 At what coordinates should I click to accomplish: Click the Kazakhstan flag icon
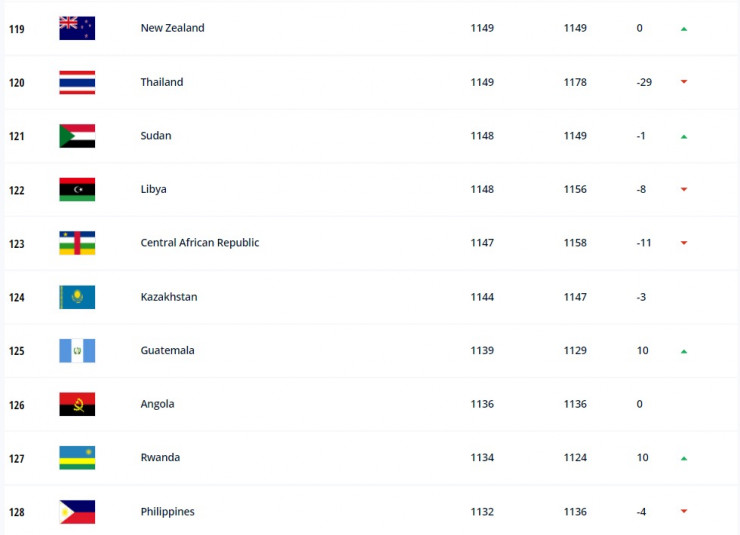pyautogui.click(x=77, y=297)
